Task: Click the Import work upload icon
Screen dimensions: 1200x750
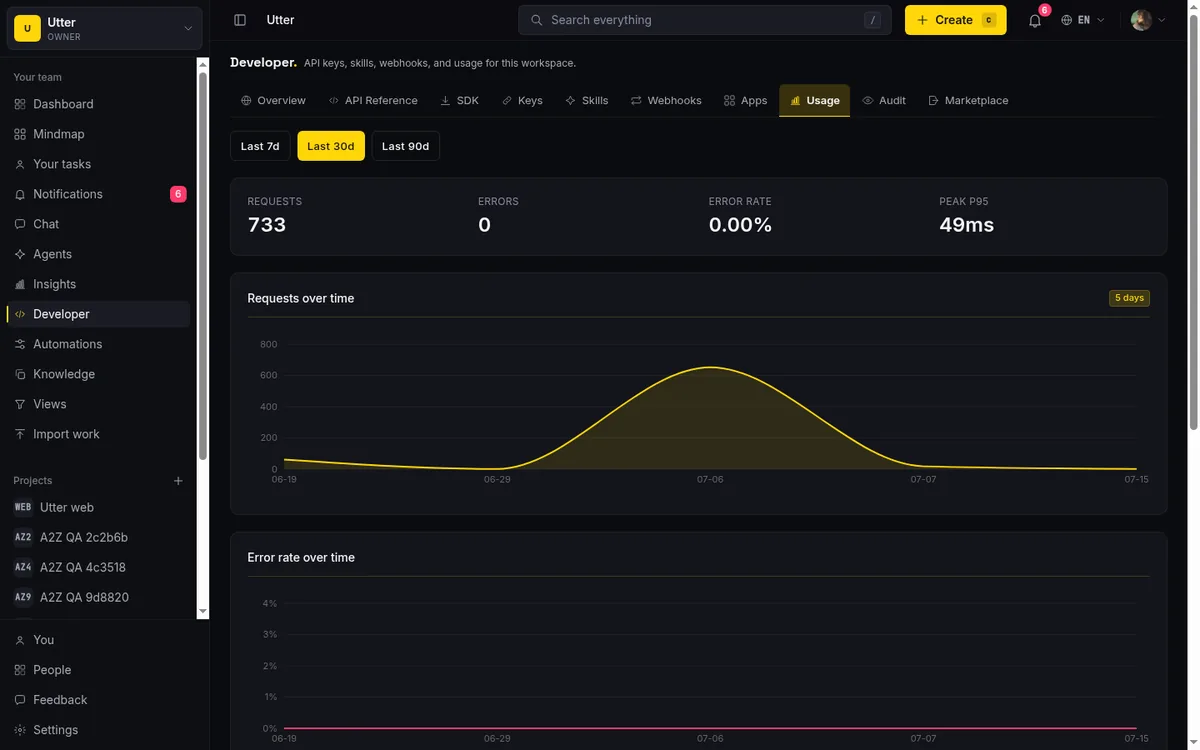Action: click(20, 434)
